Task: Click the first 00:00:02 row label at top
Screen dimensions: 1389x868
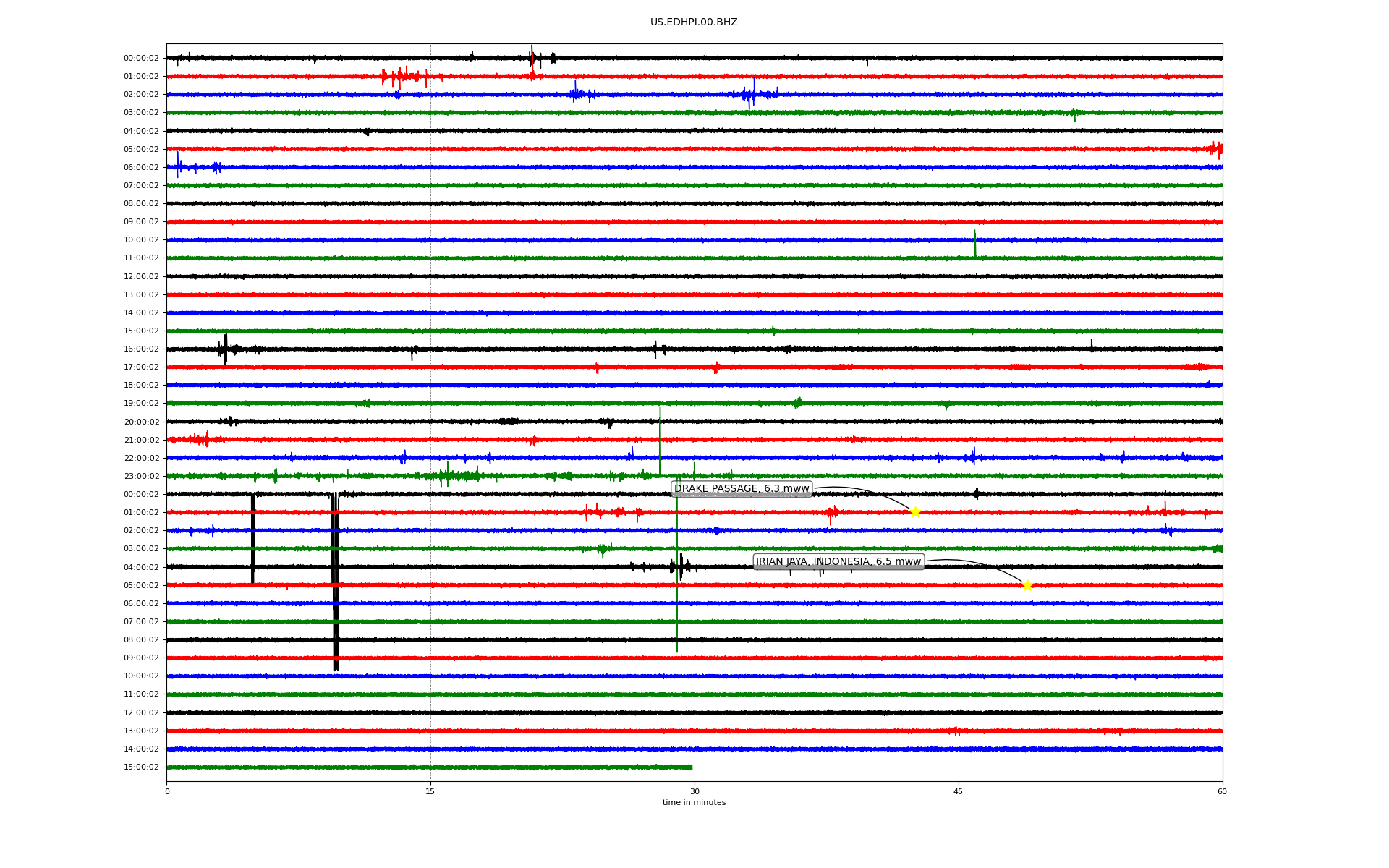Action: pyautogui.click(x=141, y=59)
